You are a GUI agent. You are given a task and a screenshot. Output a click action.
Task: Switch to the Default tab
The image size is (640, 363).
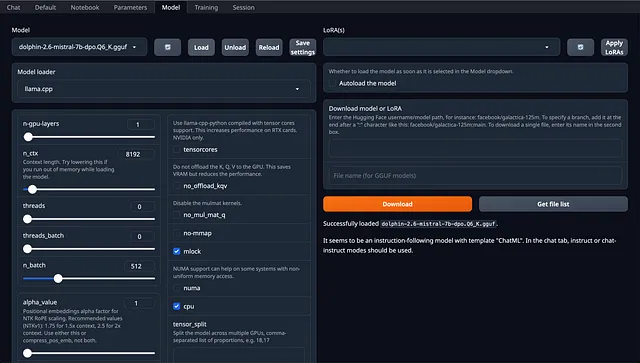click(45, 7)
